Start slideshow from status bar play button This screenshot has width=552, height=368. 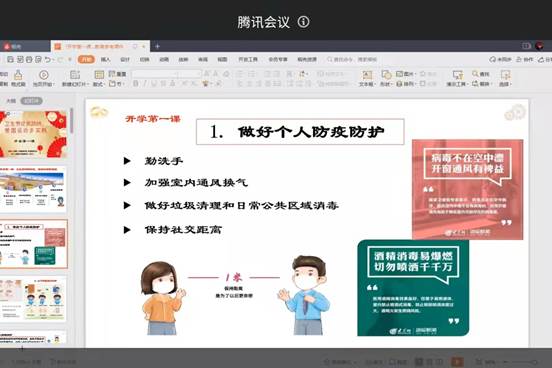[x=457, y=362]
